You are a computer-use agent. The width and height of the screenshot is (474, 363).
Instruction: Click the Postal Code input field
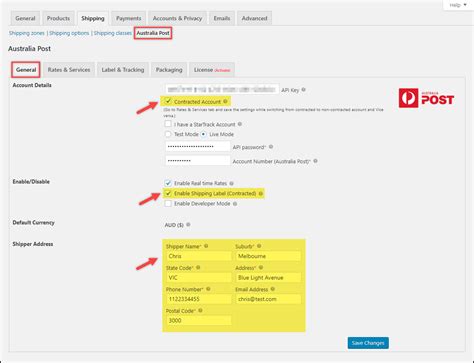198,320
